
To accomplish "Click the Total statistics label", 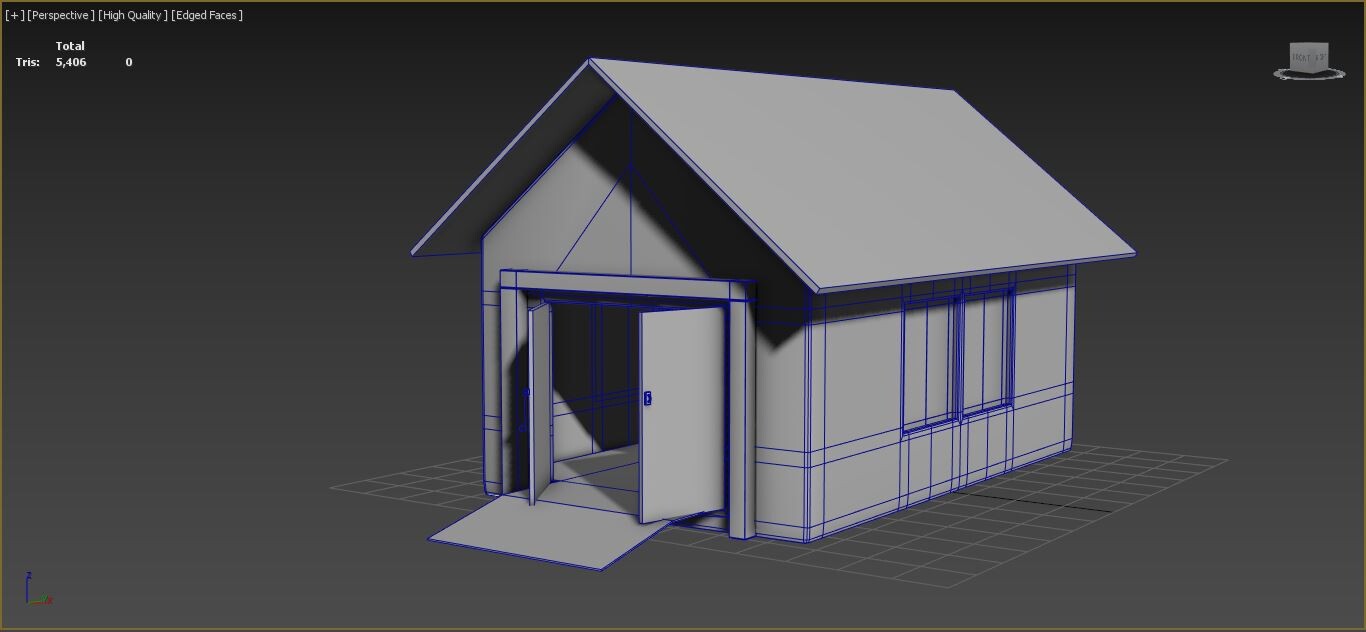I will click(x=70, y=46).
